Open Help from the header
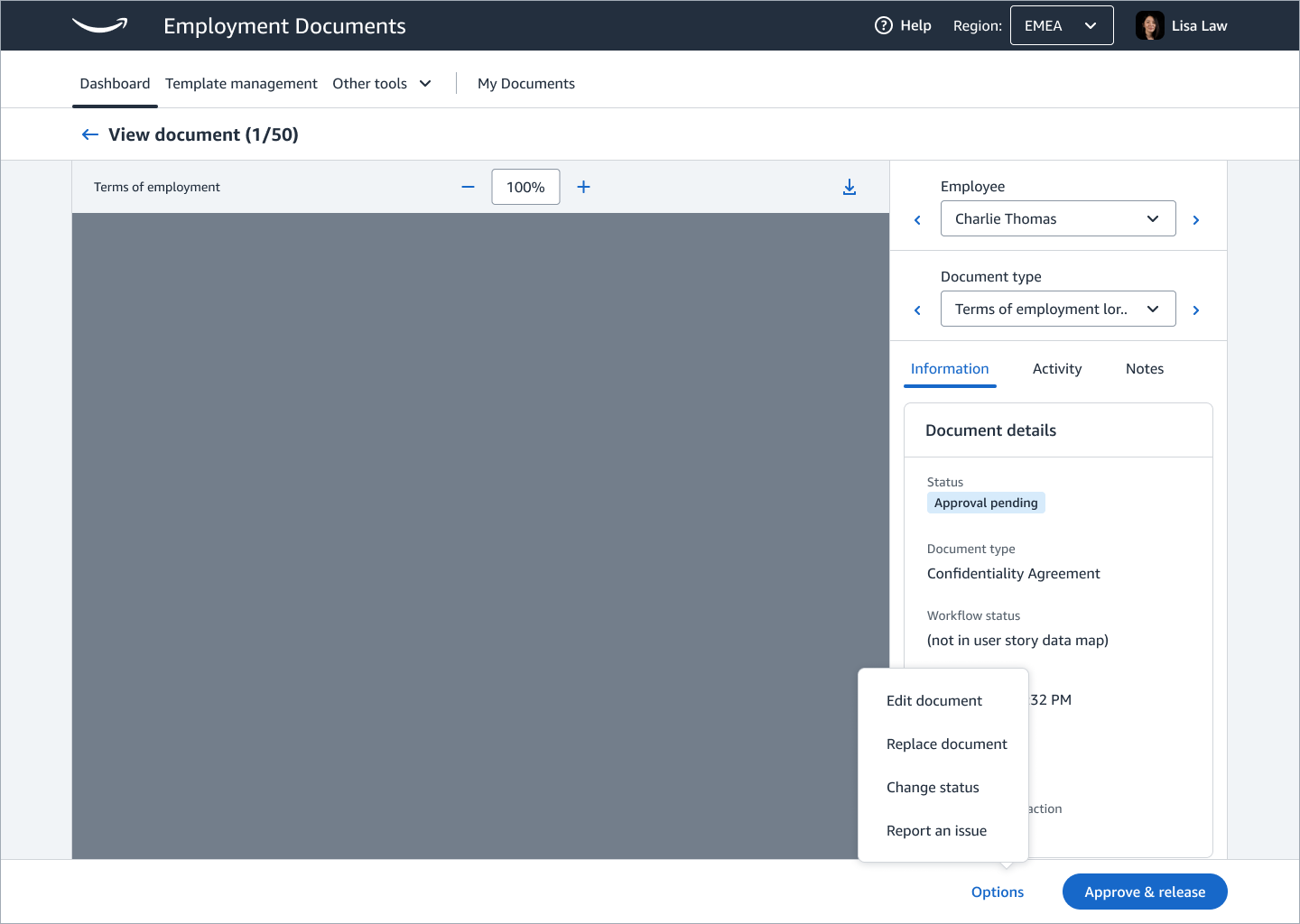The image size is (1300, 924). 903,25
